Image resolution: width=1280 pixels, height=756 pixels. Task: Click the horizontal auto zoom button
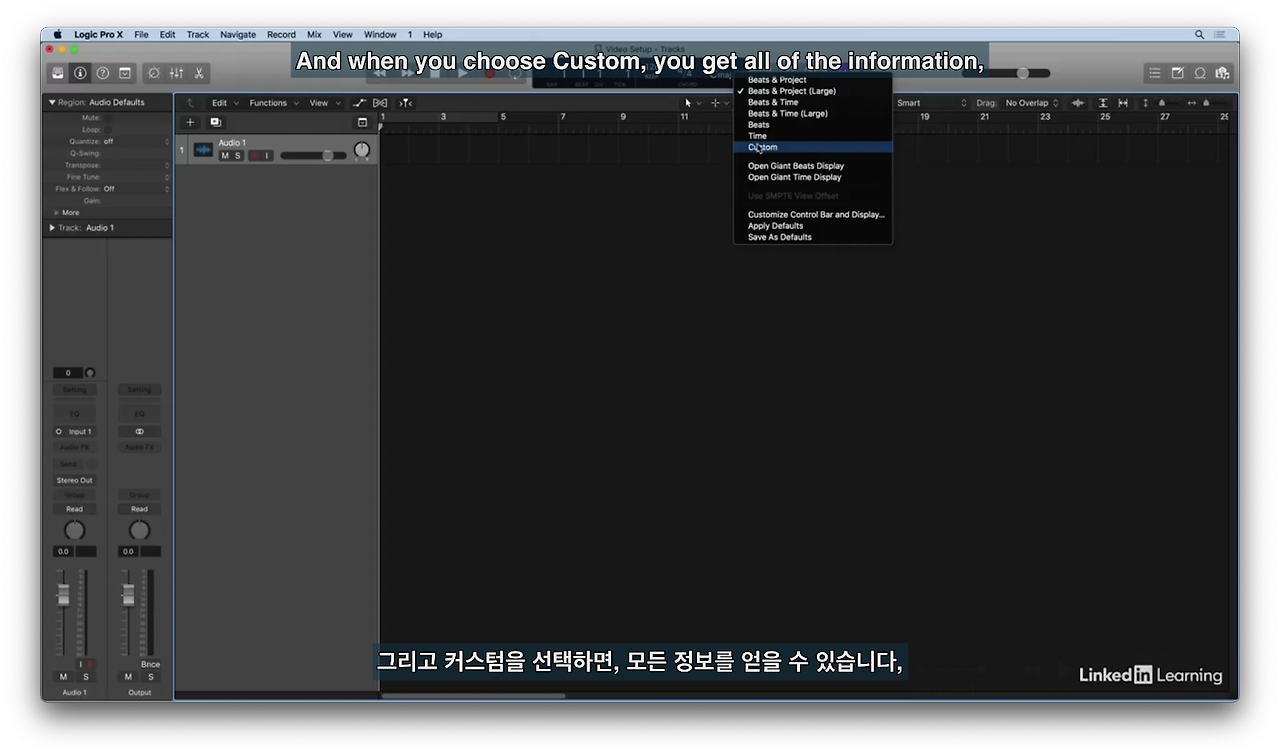click(x=1123, y=103)
